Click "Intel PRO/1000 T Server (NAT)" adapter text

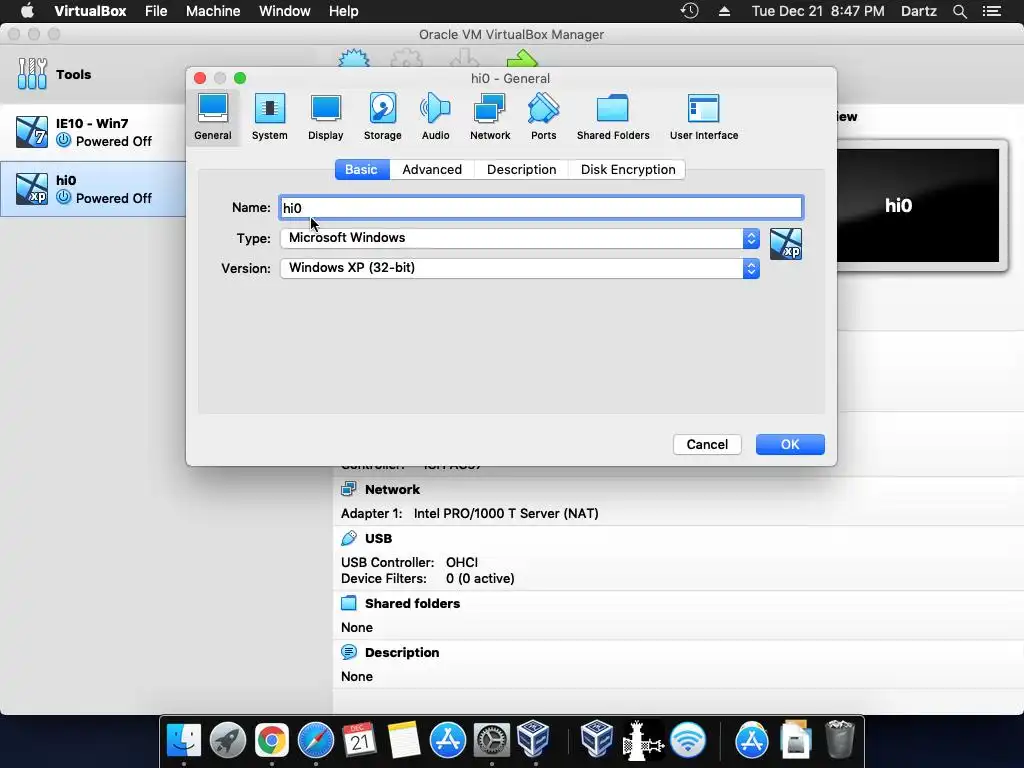tap(506, 513)
